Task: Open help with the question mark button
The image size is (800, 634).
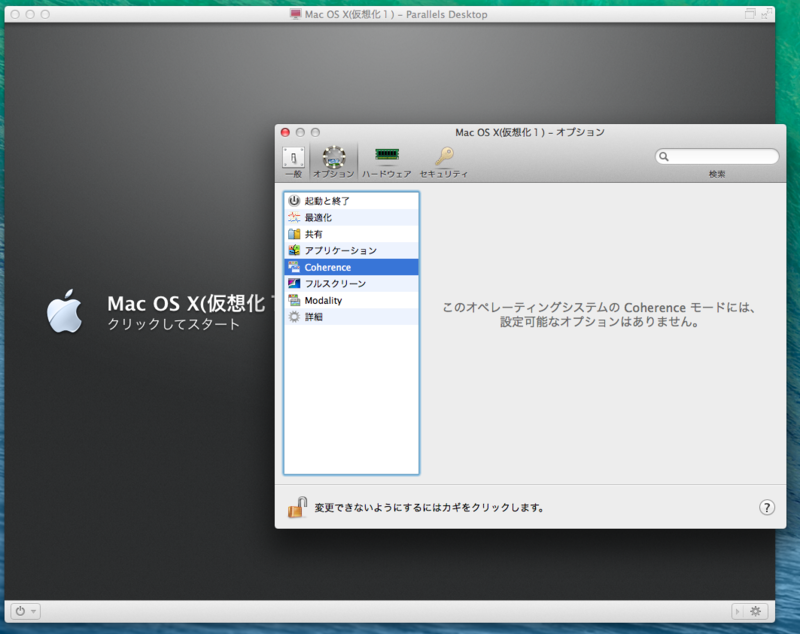Action: tap(767, 508)
